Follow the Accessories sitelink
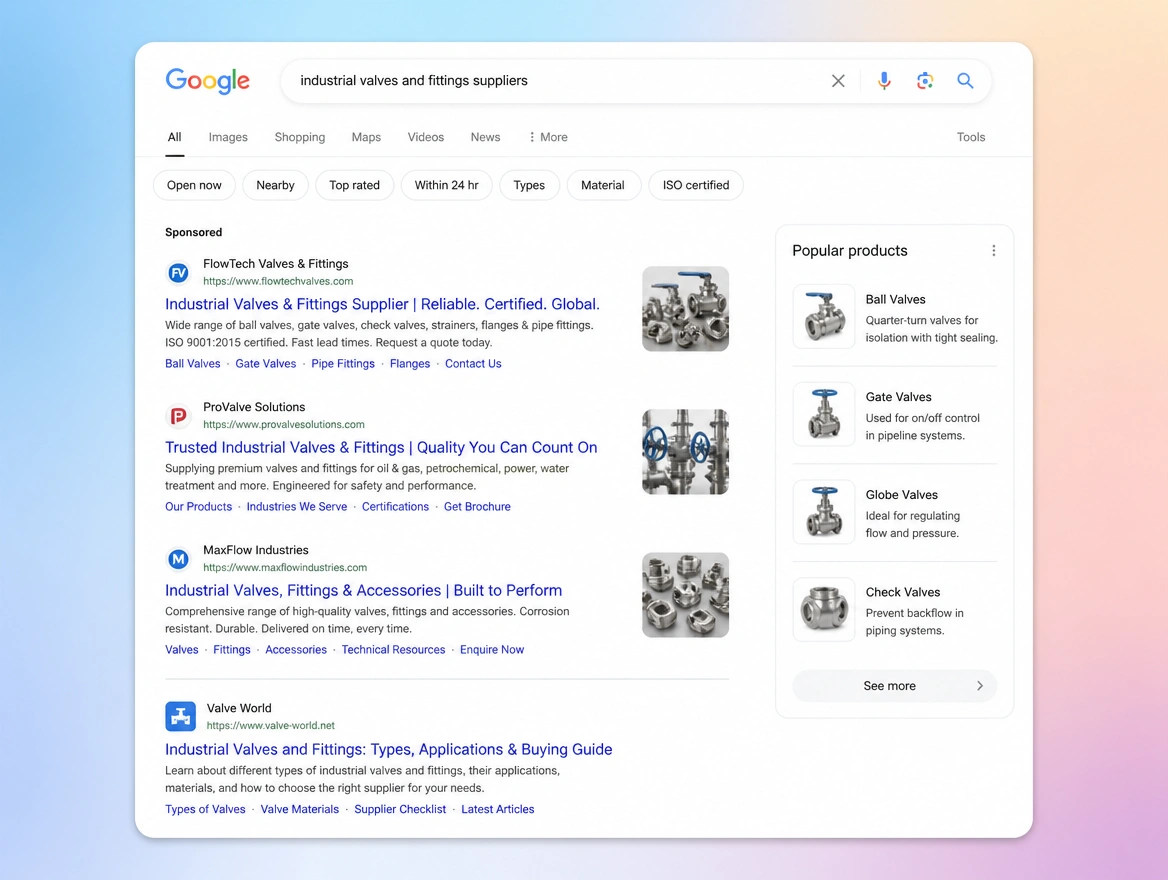 (x=296, y=650)
